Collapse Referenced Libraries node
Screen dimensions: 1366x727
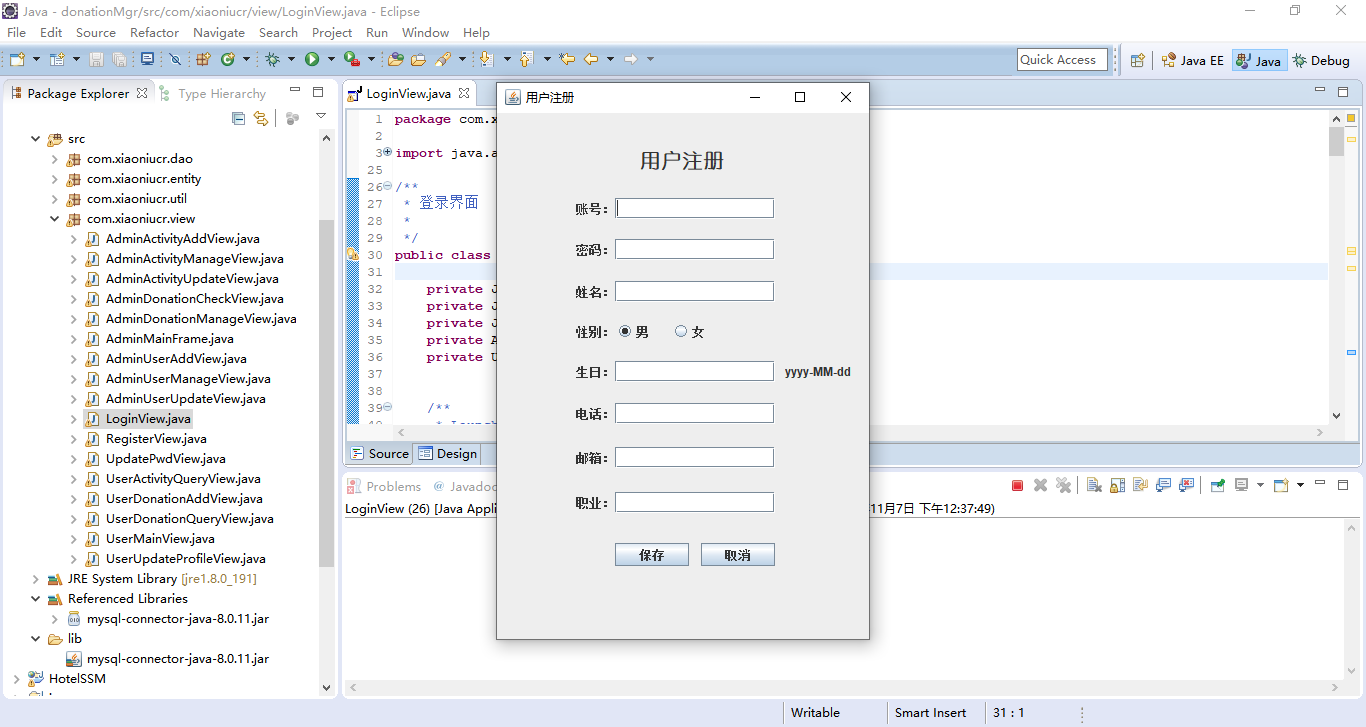click(x=36, y=599)
